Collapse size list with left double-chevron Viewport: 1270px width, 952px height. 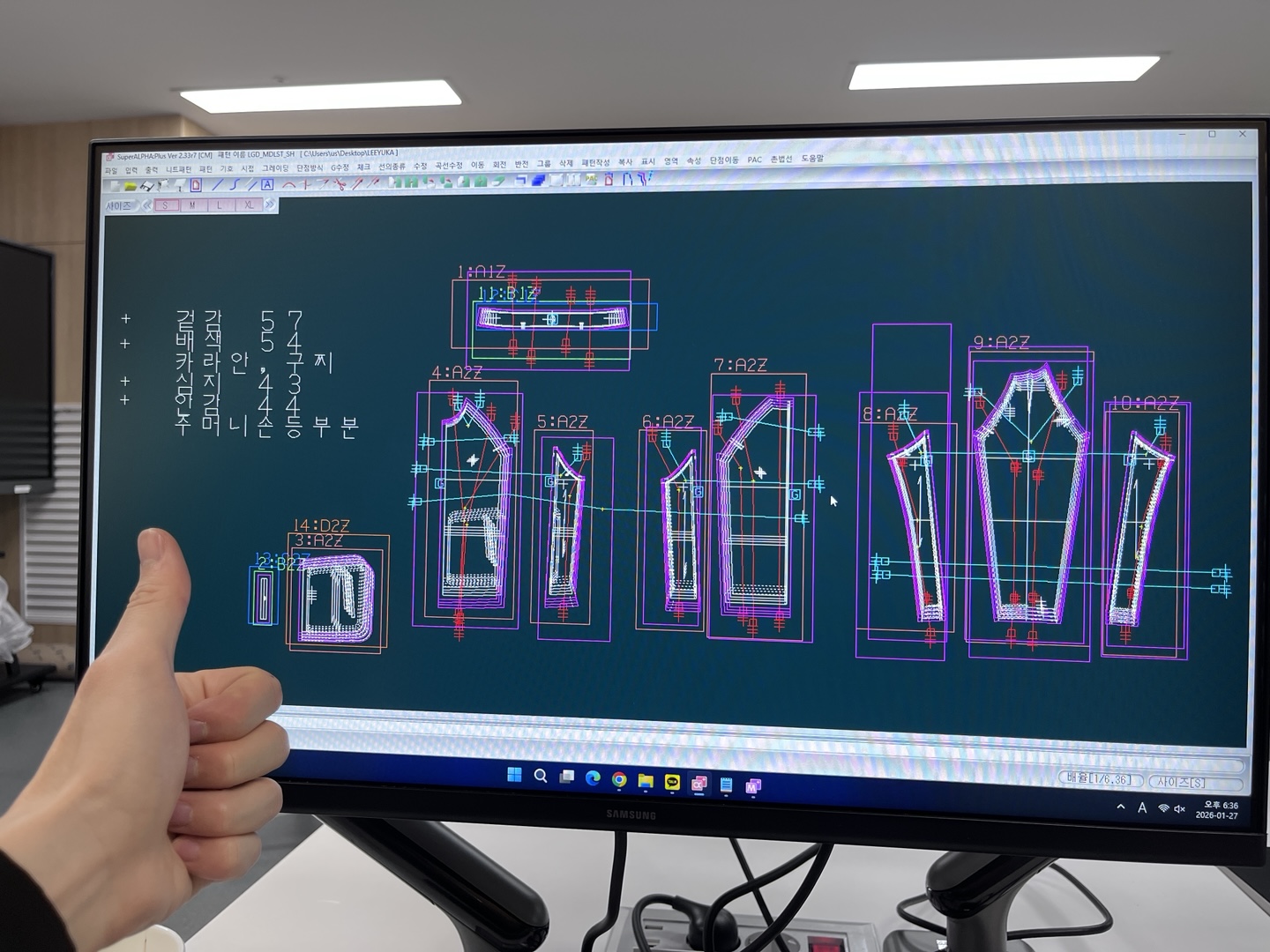[146, 205]
